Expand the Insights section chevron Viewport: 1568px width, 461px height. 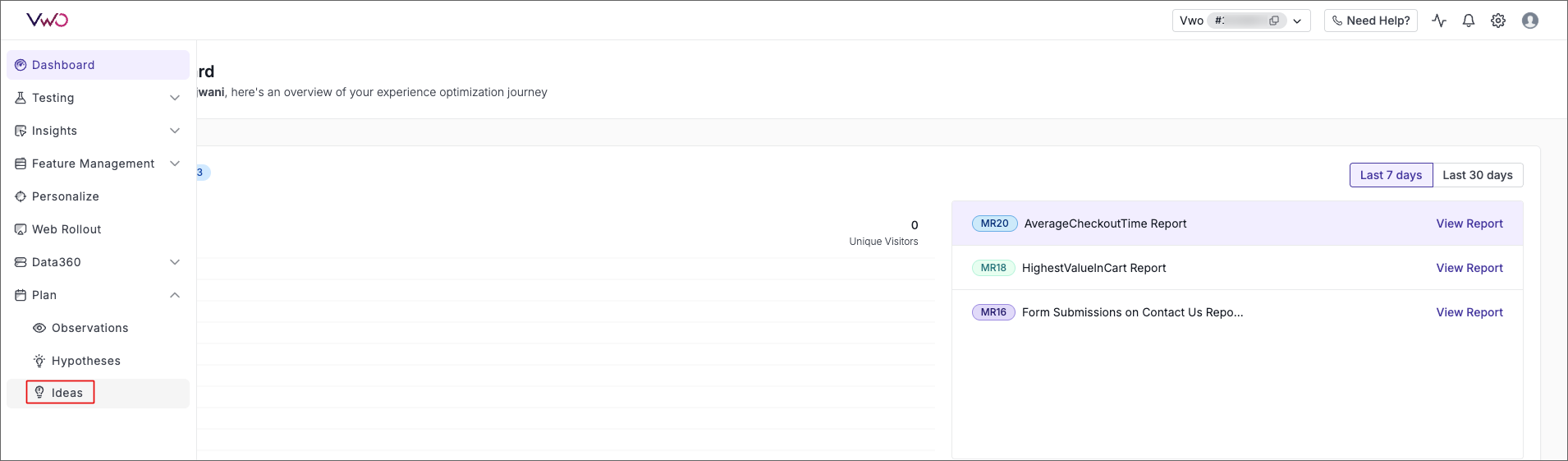click(x=175, y=131)
